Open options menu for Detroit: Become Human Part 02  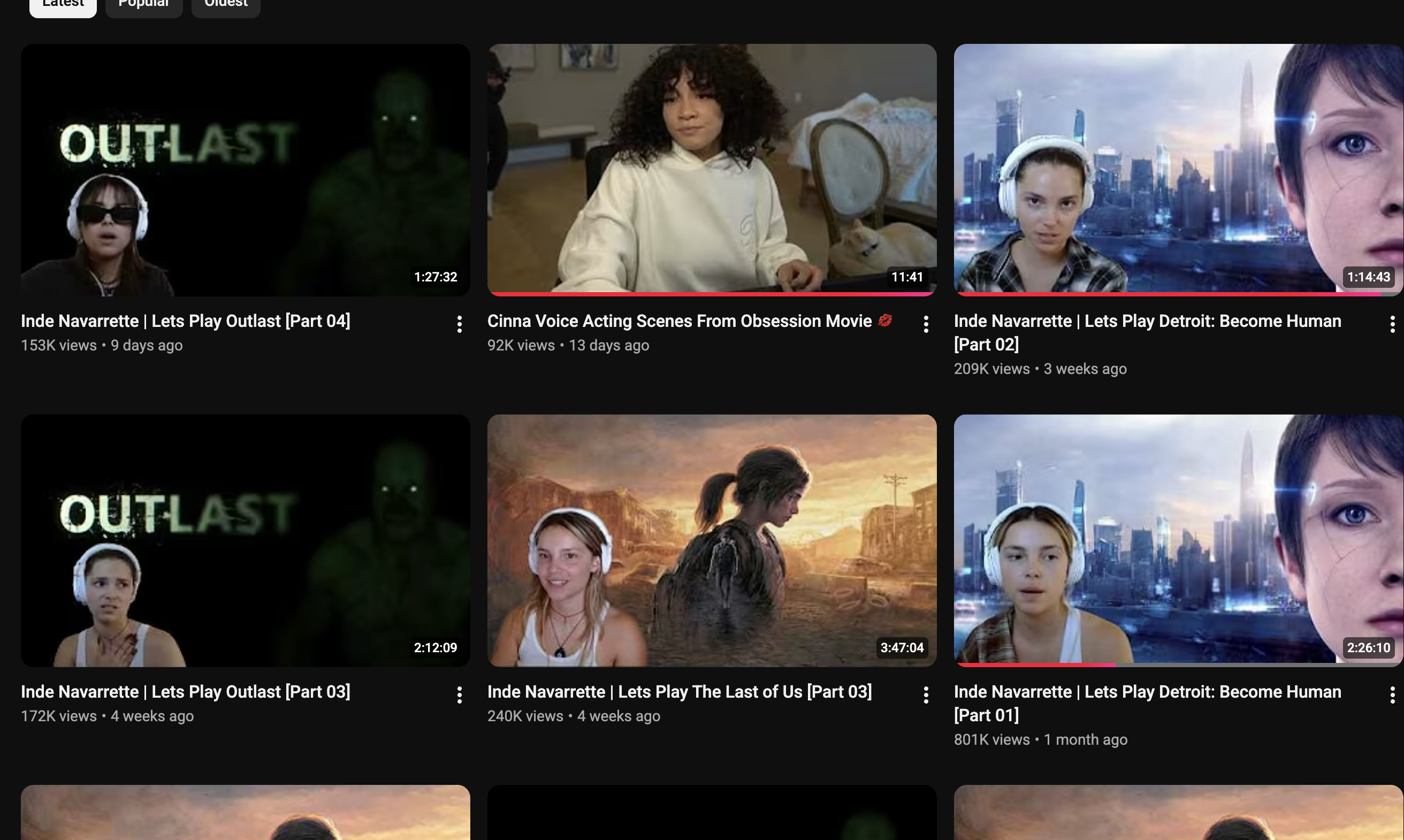[1392, 324]
